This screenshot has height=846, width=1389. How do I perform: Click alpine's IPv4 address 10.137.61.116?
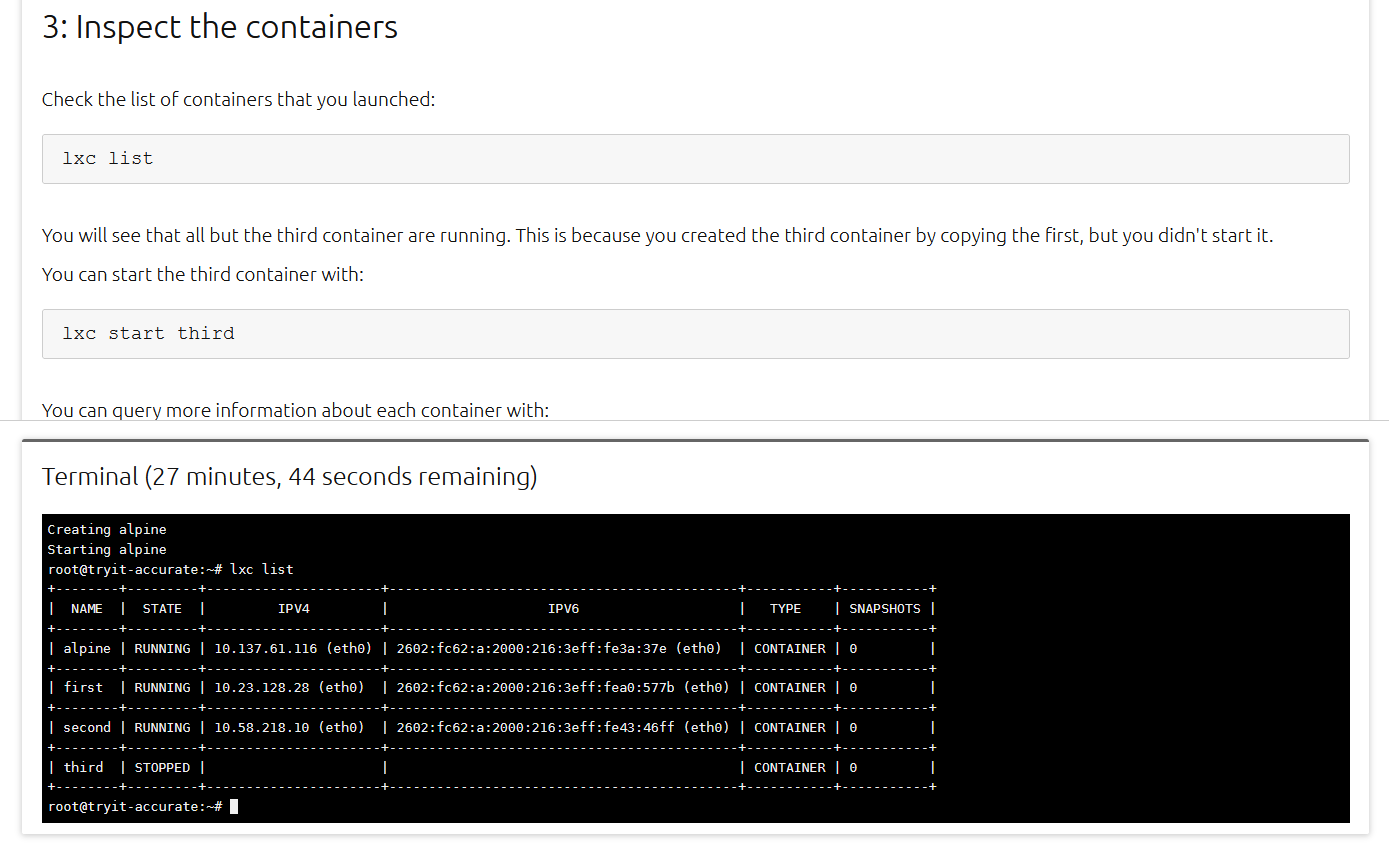266,649
